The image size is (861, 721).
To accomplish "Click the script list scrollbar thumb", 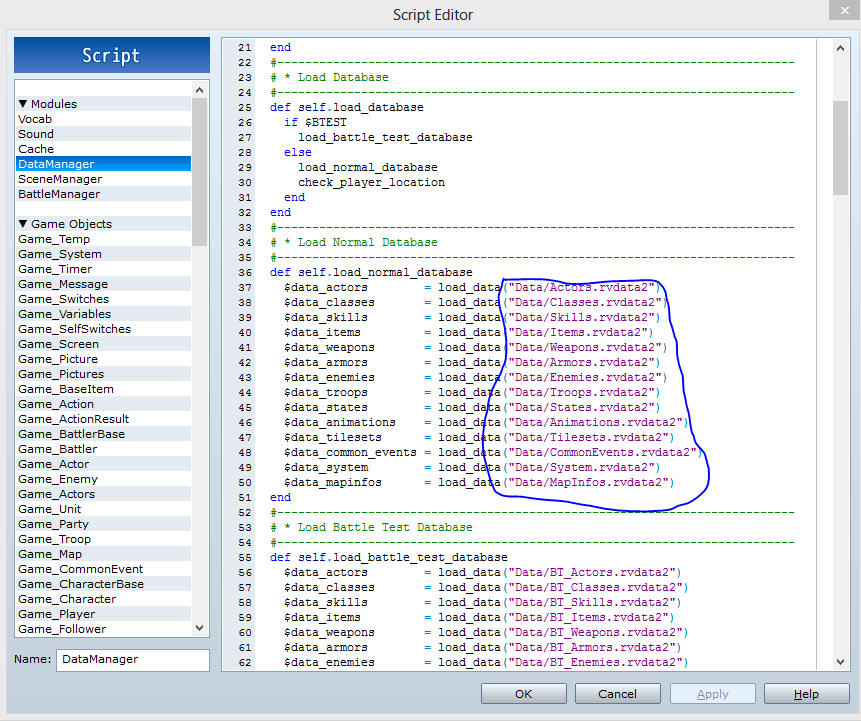I will point(199,171).
